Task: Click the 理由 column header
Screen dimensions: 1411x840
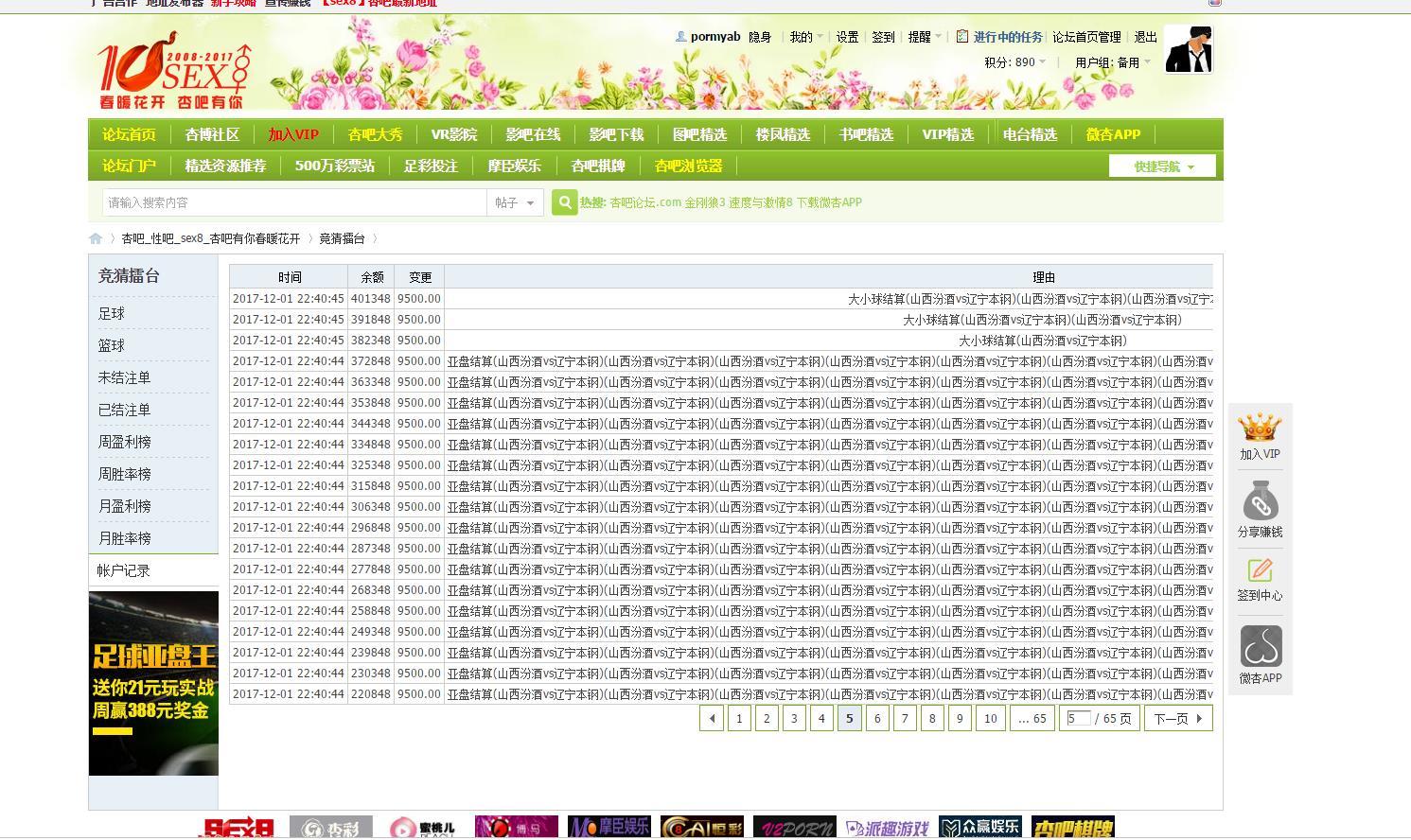Action: pos(1044,277)
